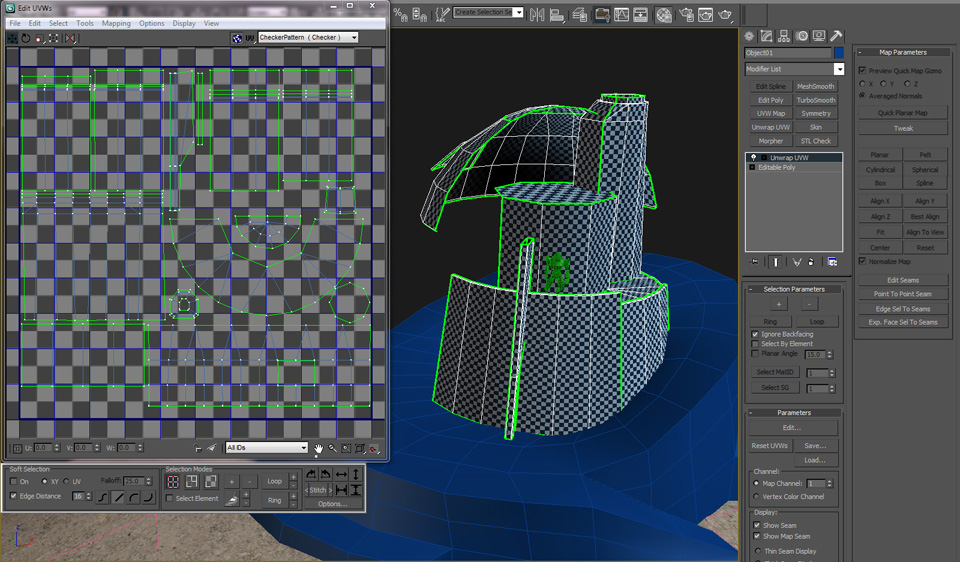Open the Utilities hammer tab

click(x=836, y=36)
